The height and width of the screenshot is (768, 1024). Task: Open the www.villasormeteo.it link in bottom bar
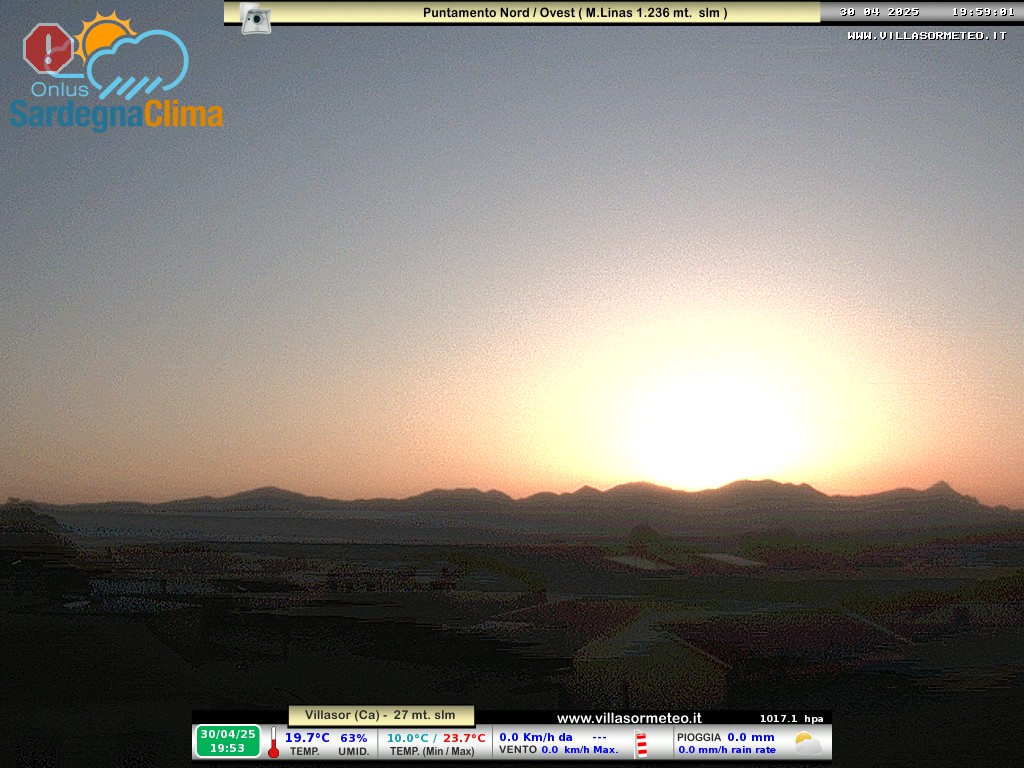coord(629,718)
